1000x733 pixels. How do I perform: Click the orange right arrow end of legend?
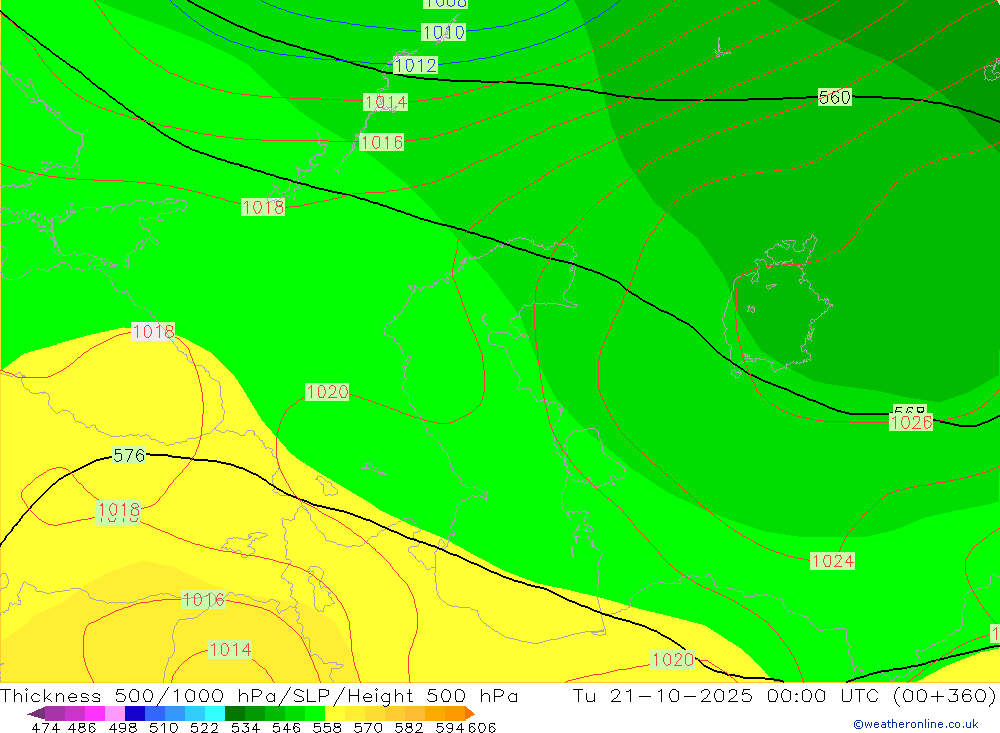click(x=470, y=713)
